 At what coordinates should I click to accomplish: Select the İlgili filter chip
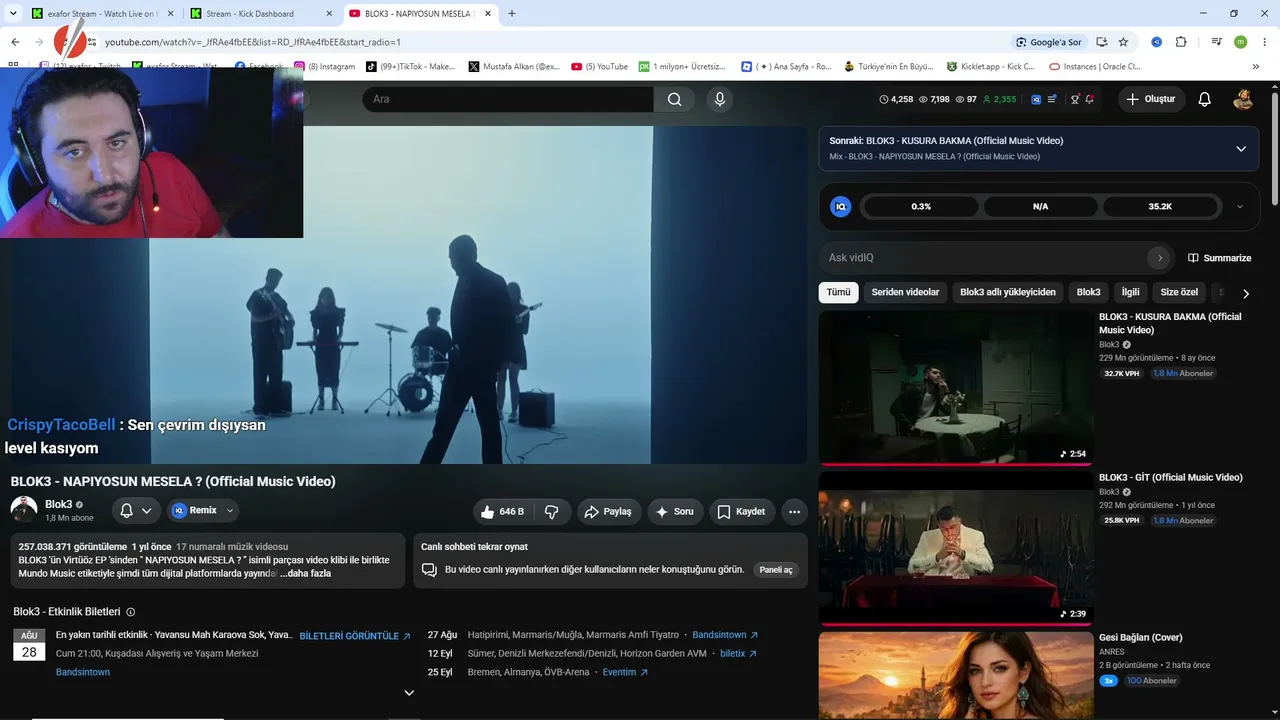[x=1130, y=292]
